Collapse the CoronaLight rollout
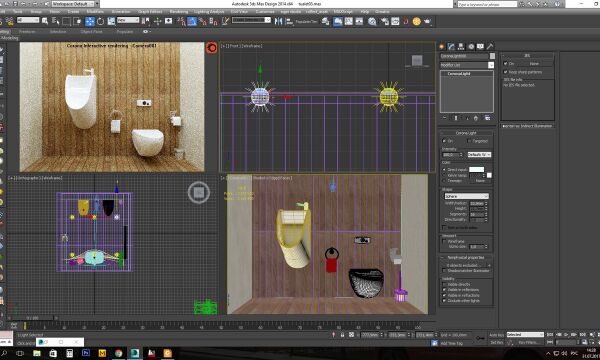600x360 pixels. coord(466,133)
